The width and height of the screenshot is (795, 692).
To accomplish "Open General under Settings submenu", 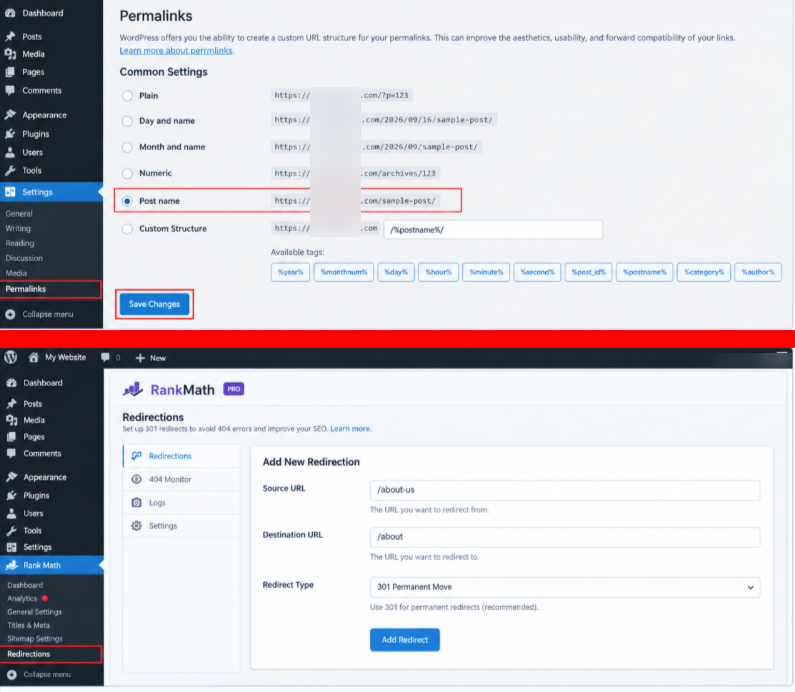I will coord(19,213).
